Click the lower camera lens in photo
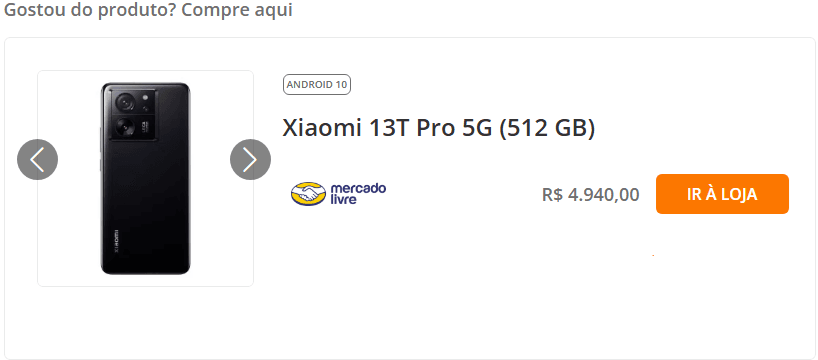818x360 pixels. click(125, 127)
